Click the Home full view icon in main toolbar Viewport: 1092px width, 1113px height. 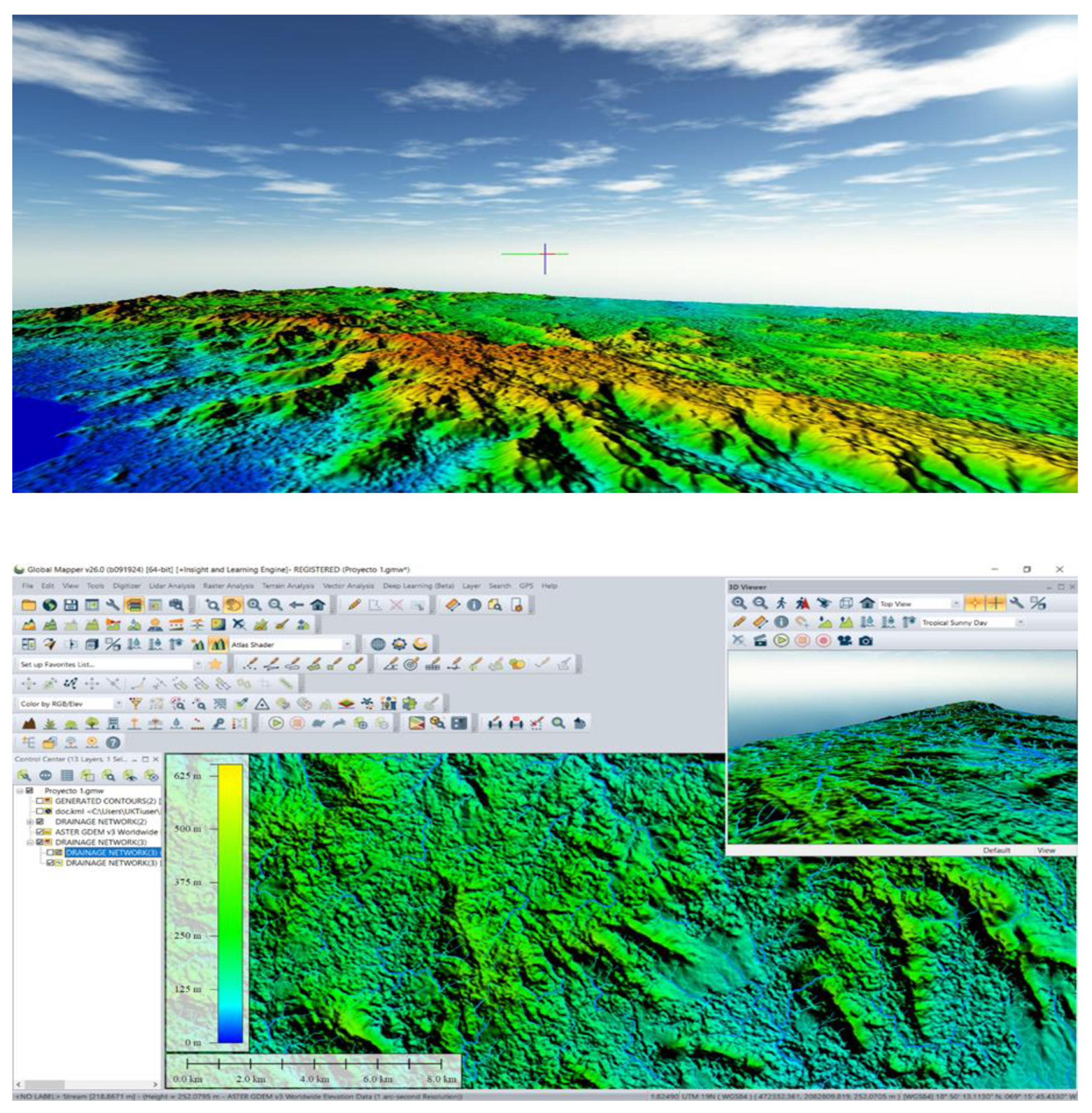click(x=318, y=605)
